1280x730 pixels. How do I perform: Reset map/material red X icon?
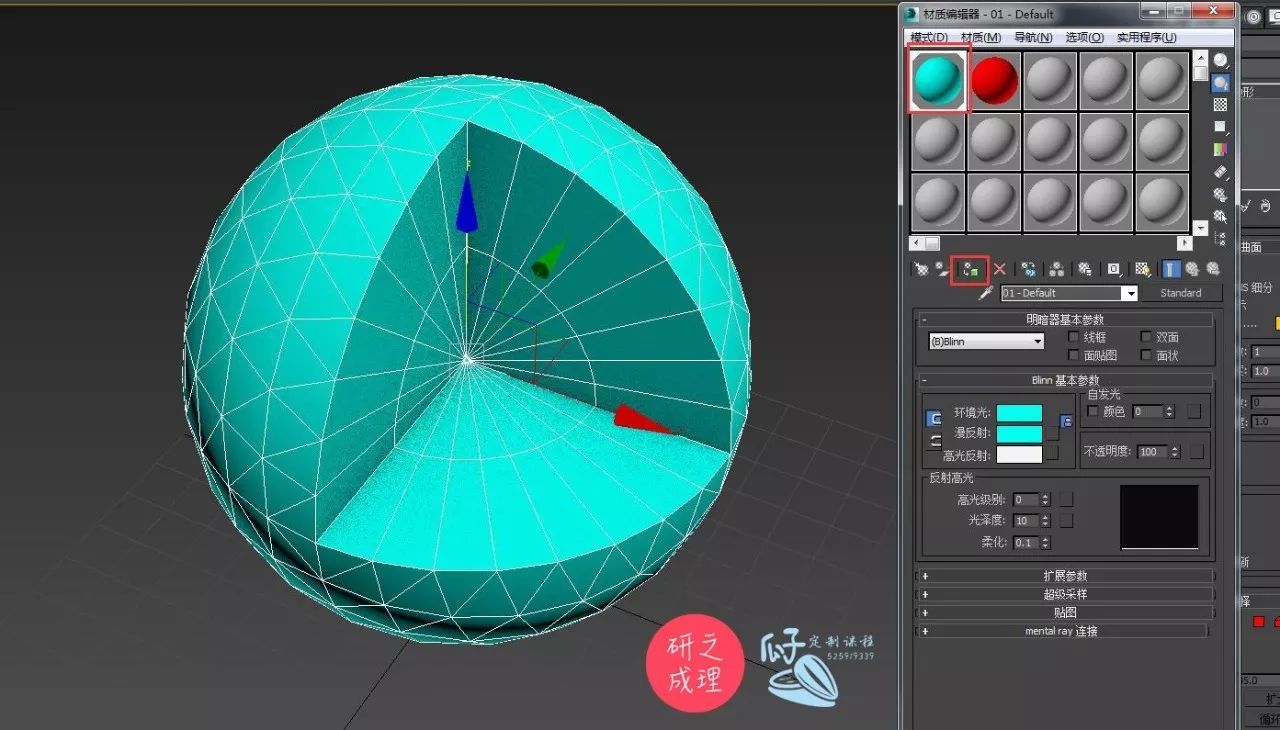pyautogui.click(x=999, y=269)
